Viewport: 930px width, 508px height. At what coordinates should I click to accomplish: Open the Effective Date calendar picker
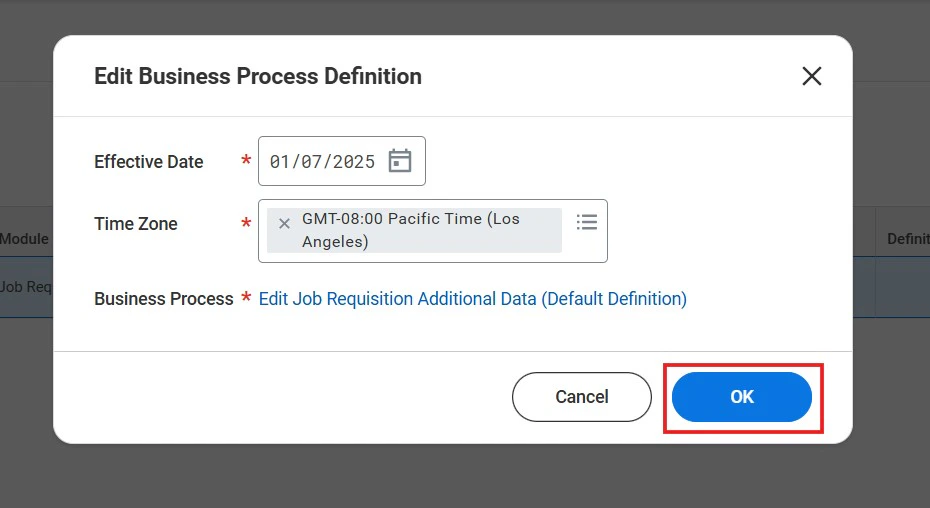coord(400,161)
